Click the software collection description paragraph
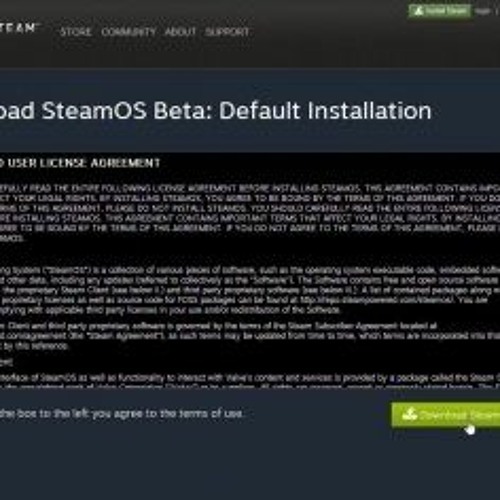Image resolution: width=500 pixels, height=500 pixels. click(250, 290)
